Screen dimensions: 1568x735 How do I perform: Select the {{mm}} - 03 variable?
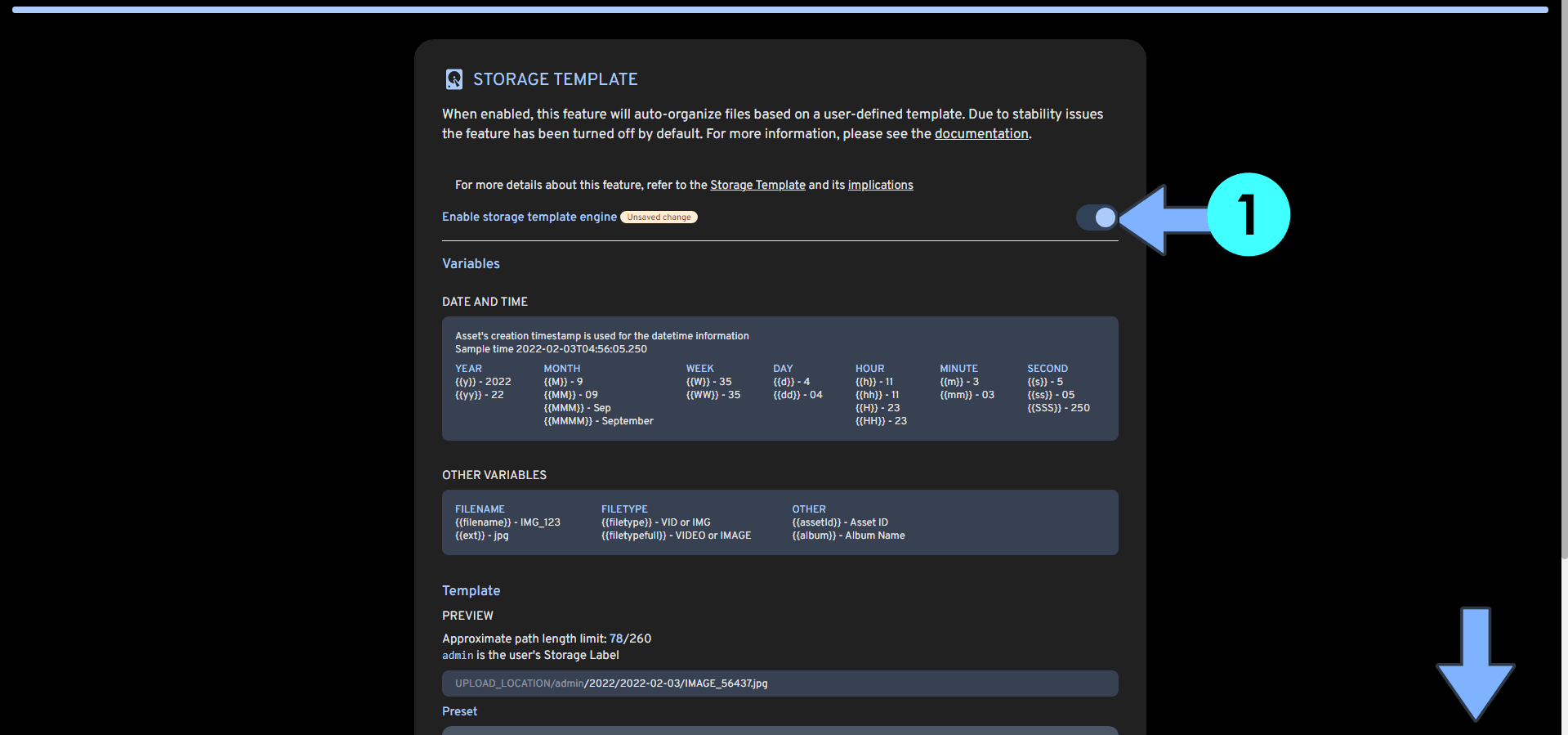click(967, 395)
